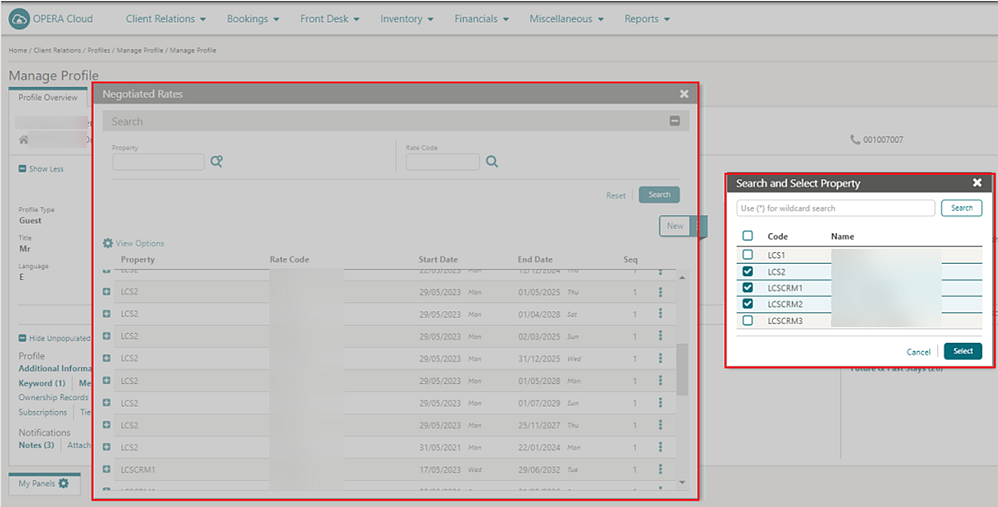Uncheck the LCSCRM2 property checkbox

tap(748, 304)
